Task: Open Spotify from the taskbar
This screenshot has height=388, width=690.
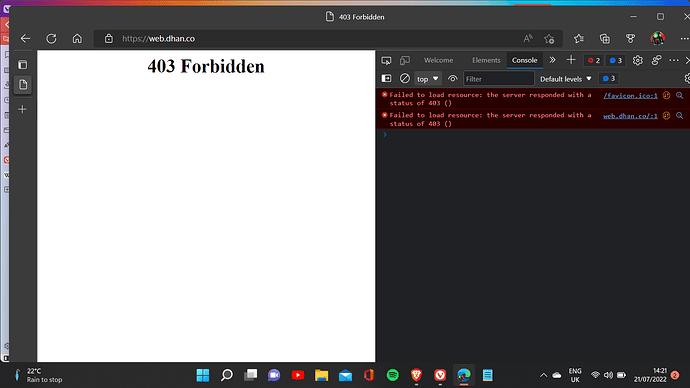Action: (393, 375)
